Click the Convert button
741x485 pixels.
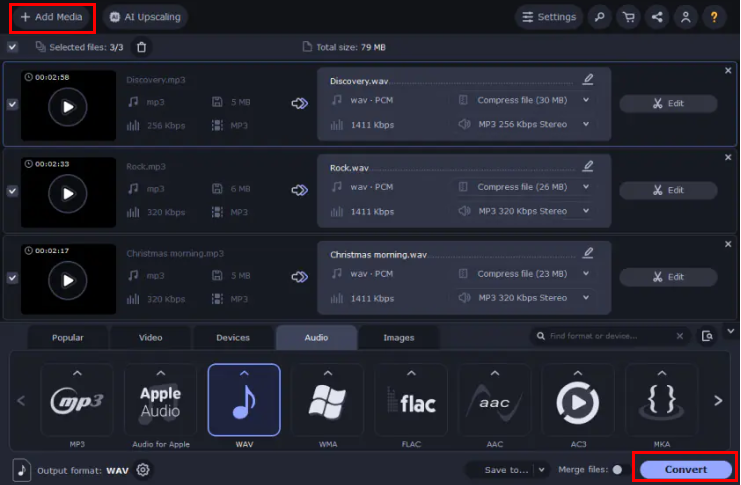click(x=686, y=469)
